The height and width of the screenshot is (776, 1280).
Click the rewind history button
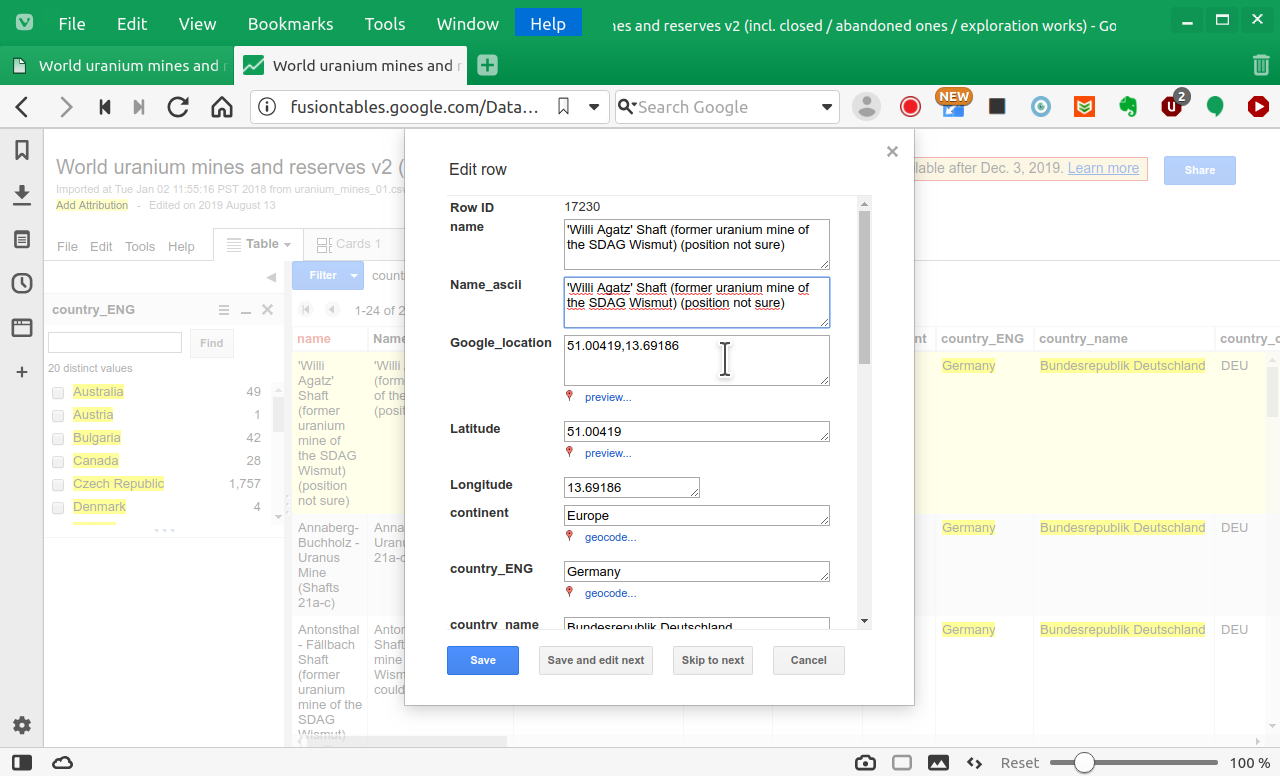tap(104, 107)
